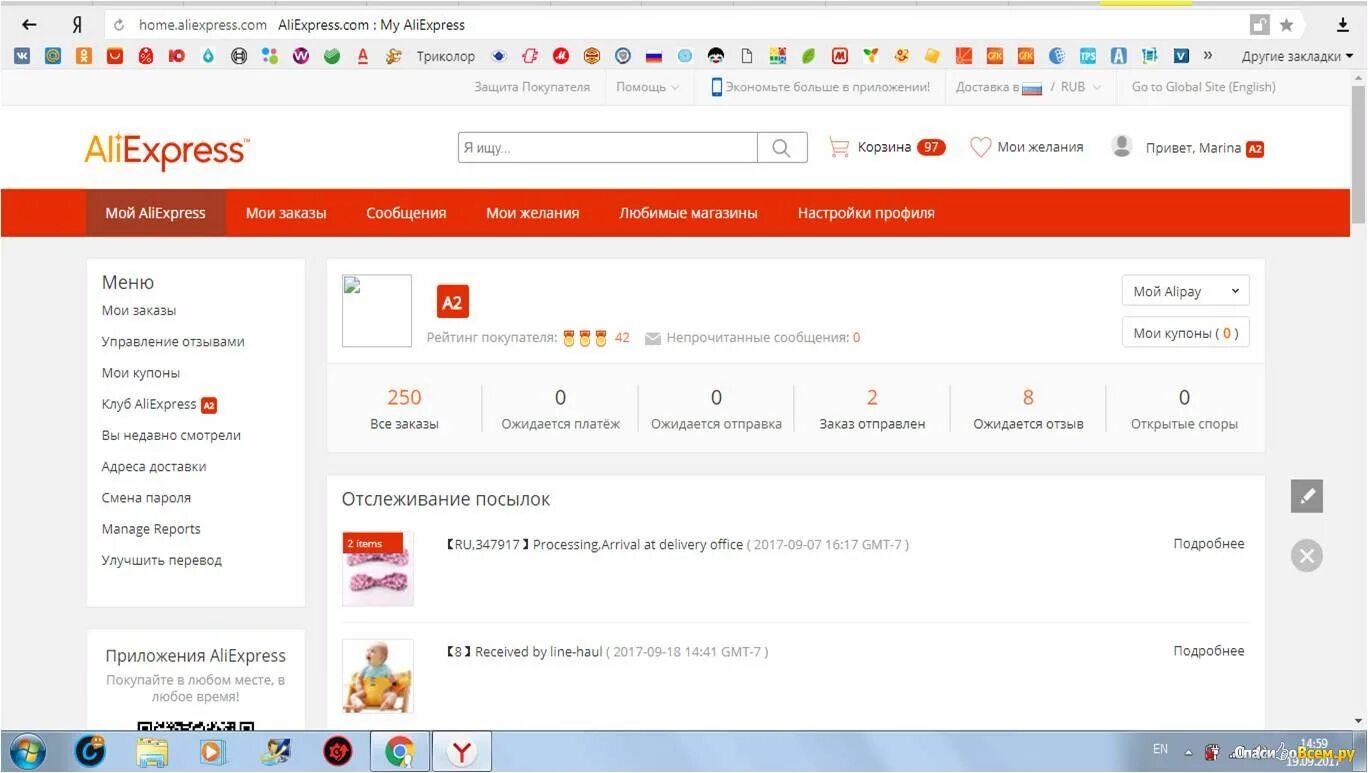
Task: Open Вы недавно смотрели
Action: pyautogui.click(x=171, y=435)
